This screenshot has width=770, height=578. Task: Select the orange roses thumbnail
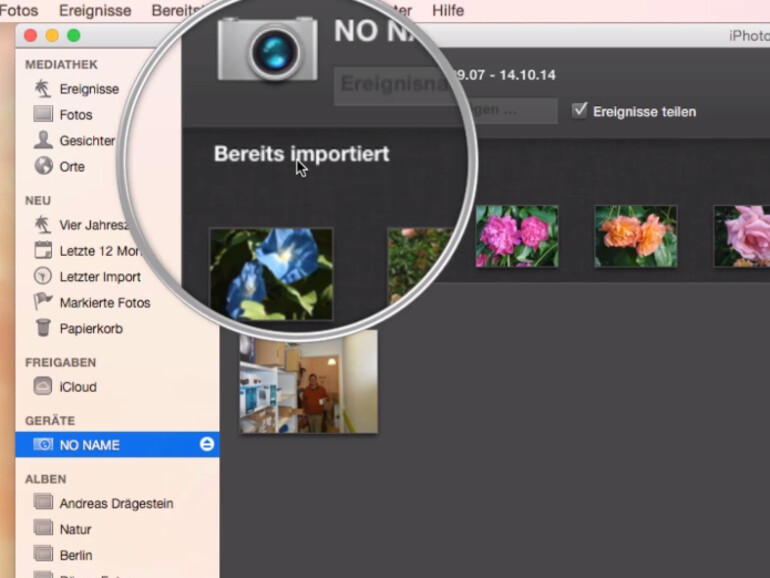point(635,236)
